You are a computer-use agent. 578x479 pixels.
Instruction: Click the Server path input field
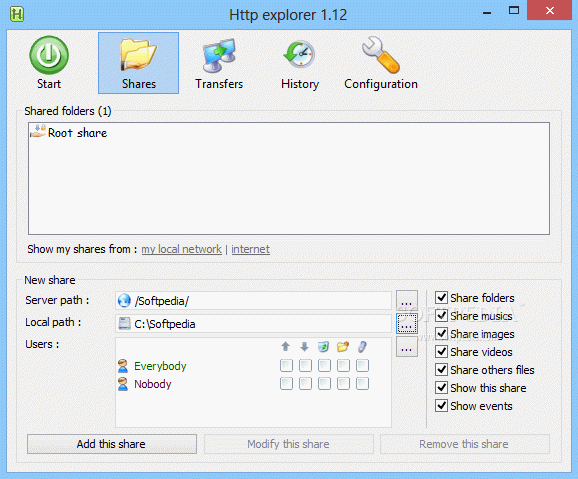pos(253,301)
